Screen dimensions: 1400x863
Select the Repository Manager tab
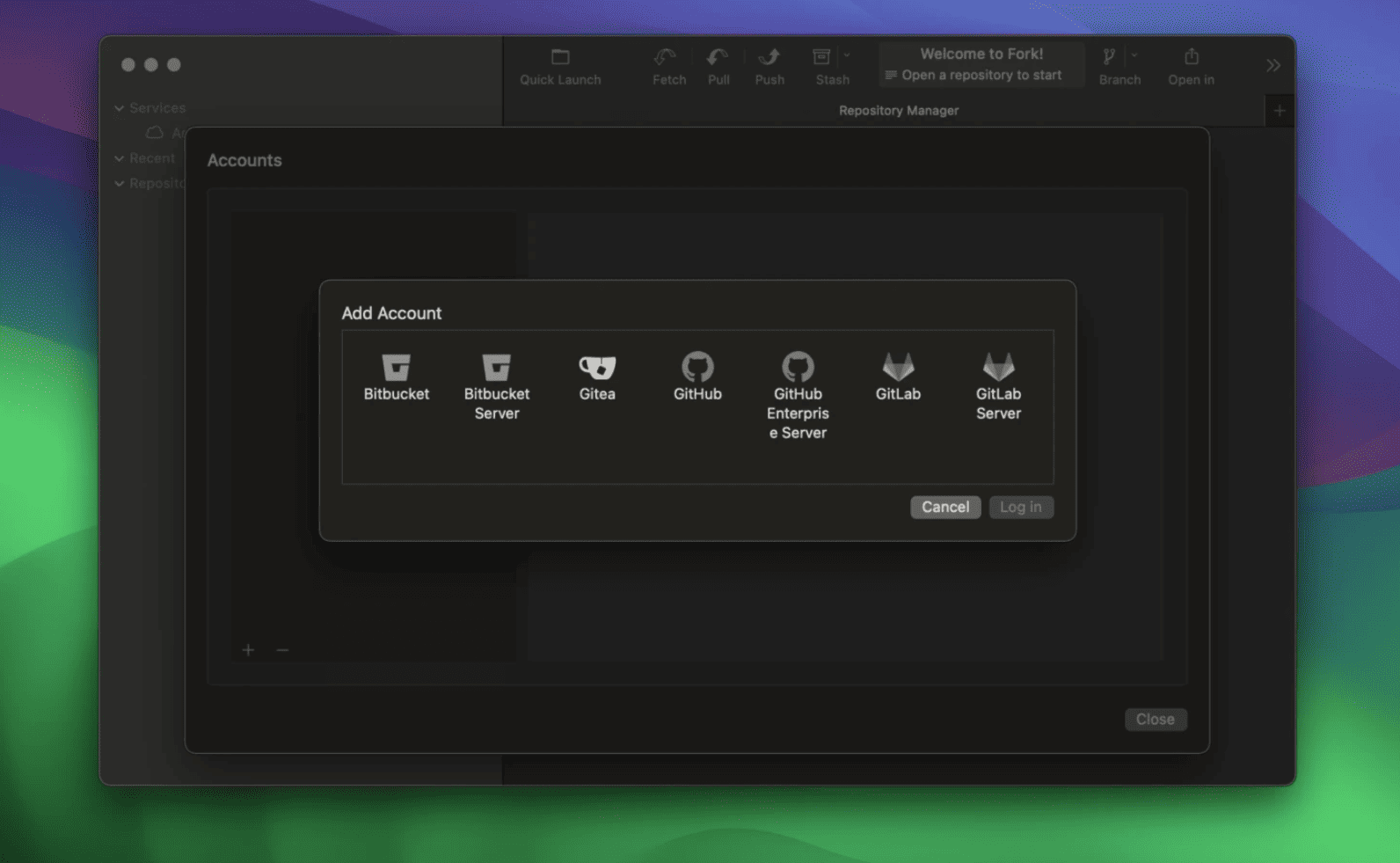899,111
